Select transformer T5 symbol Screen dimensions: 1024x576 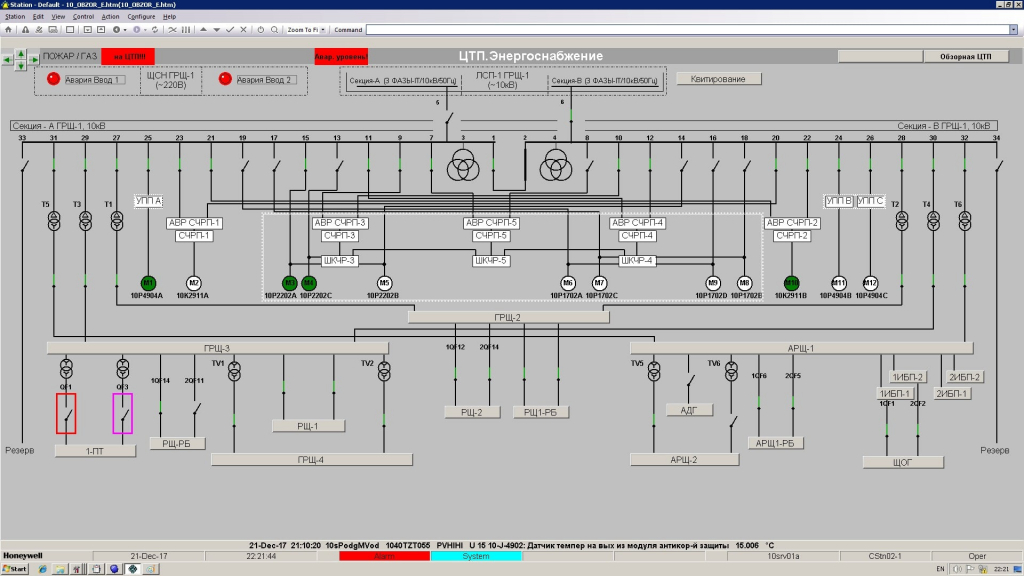pos(54,221)
